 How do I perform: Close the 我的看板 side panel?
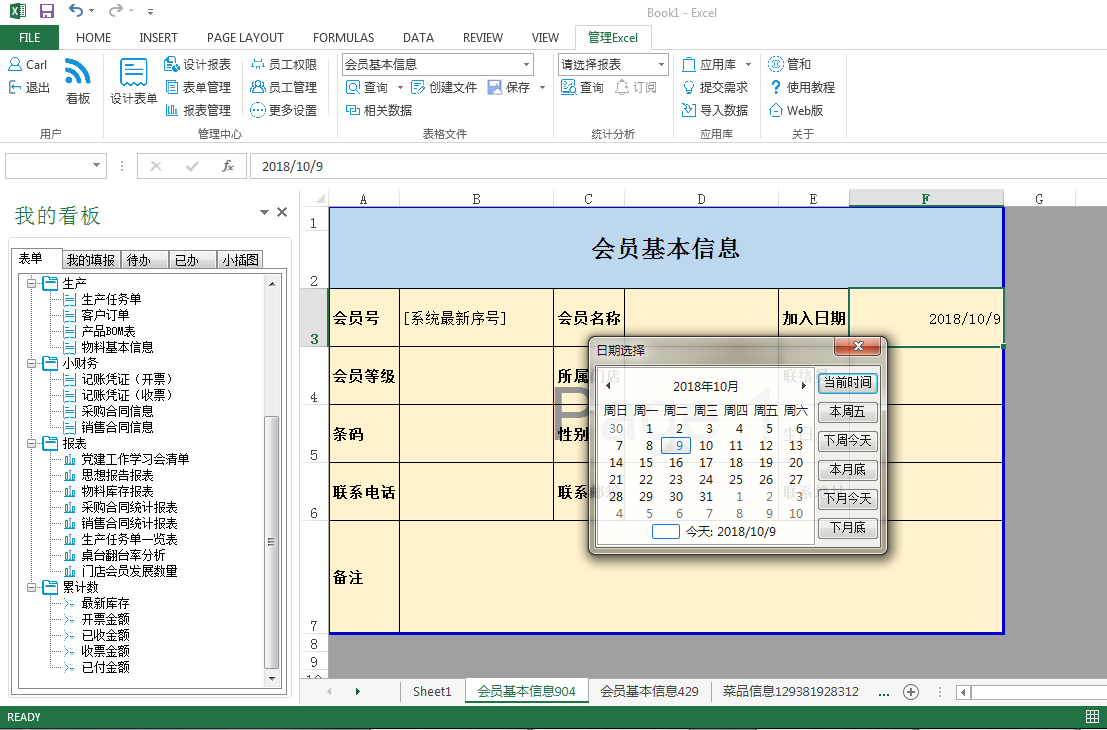tap(282, 212)
